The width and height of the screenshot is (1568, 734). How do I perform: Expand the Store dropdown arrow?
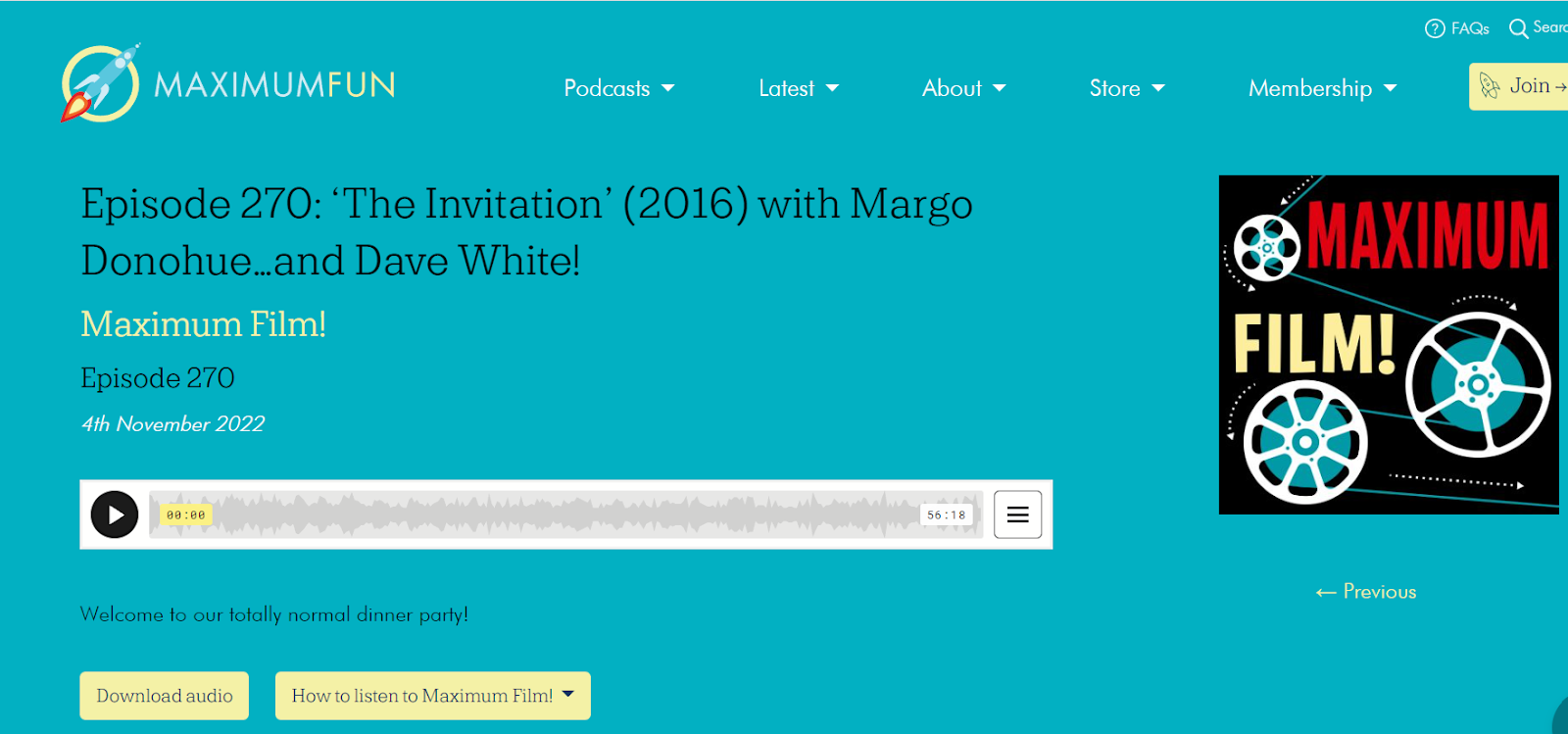1158,88
